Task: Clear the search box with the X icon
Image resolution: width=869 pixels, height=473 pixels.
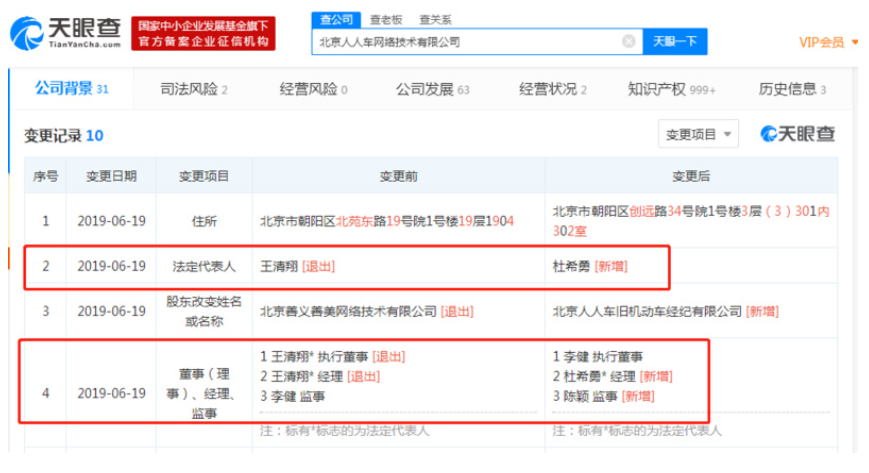Action: [628, 42]
